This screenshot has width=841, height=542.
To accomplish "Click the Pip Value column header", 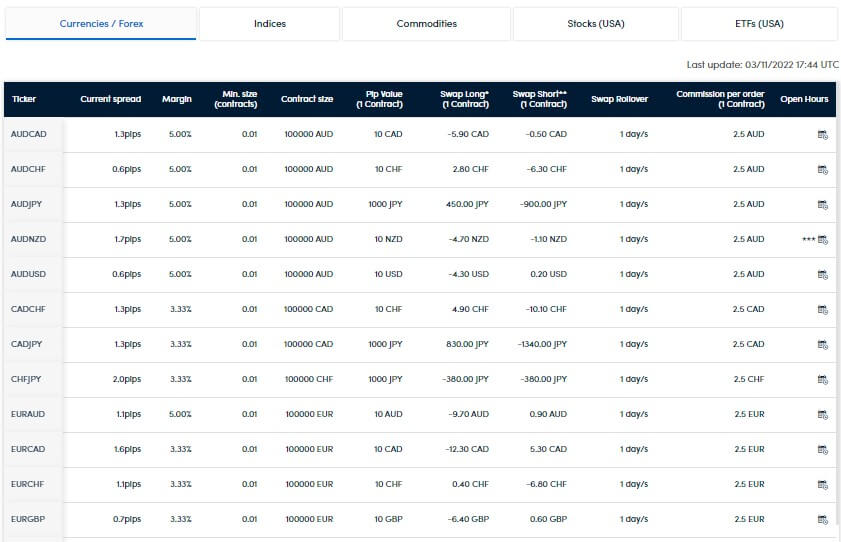I will 380,99.
